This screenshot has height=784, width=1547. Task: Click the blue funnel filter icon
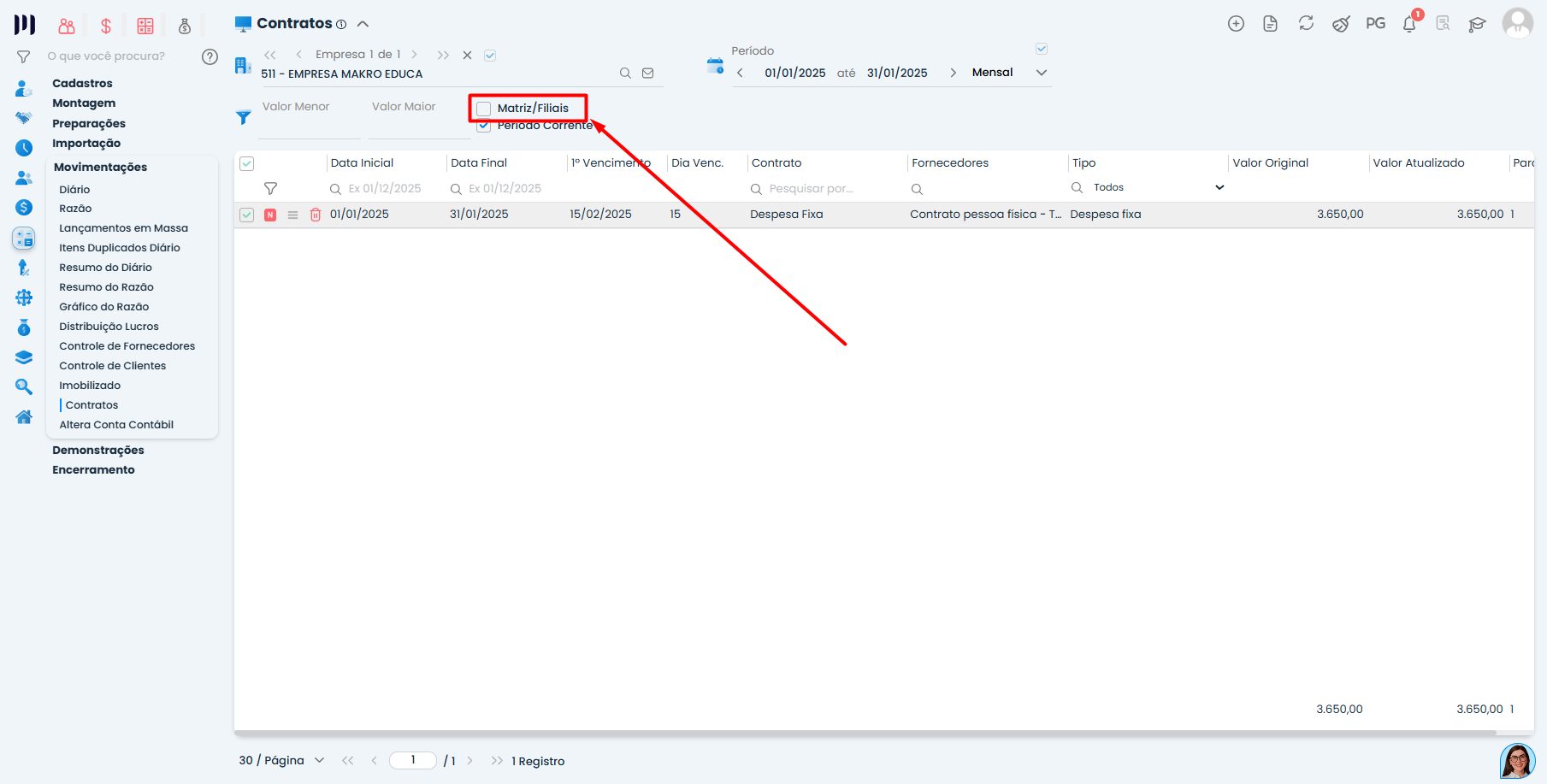pos(244,118)
